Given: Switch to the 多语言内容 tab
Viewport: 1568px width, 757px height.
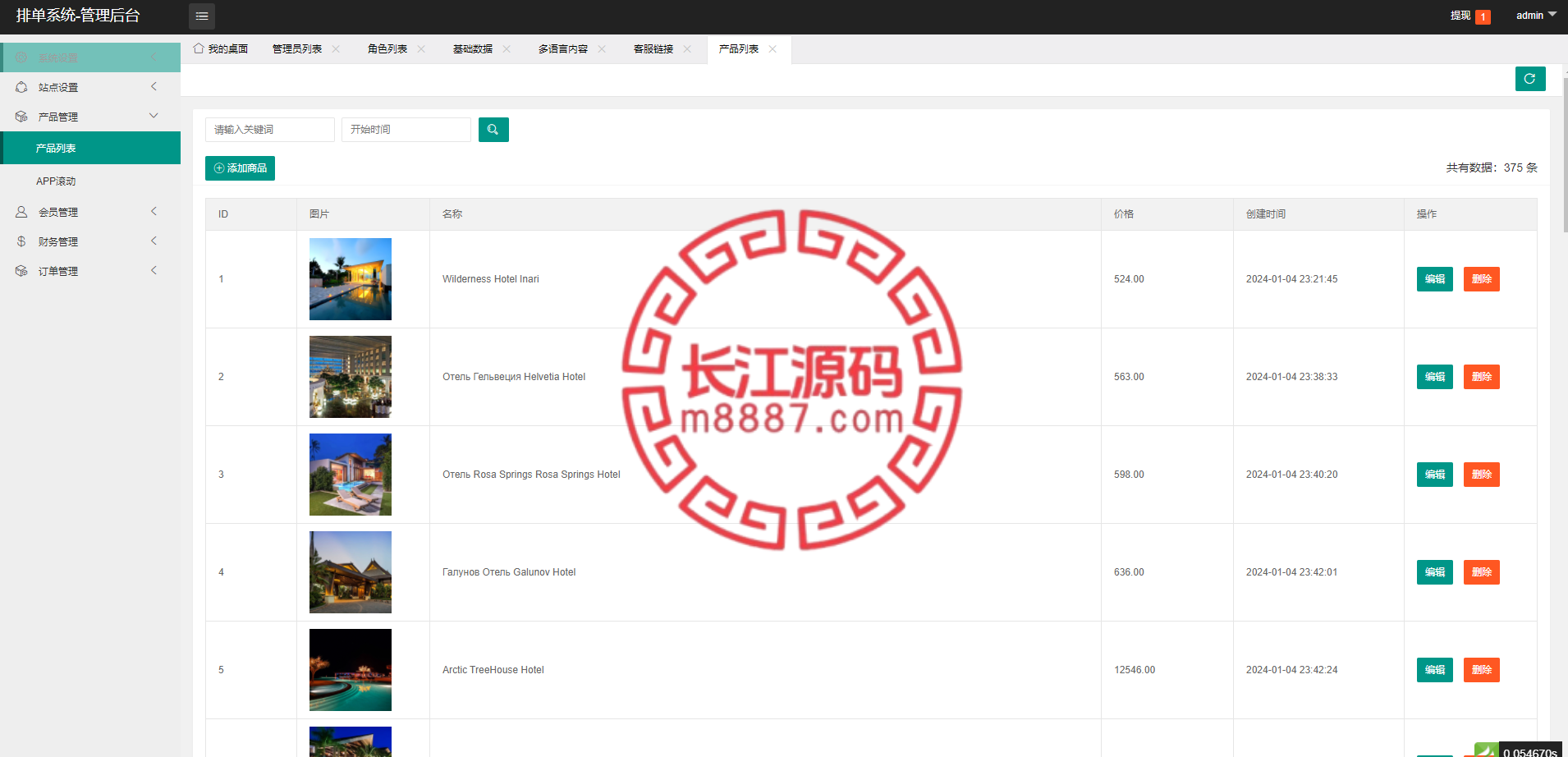Looking at the screenshot, I should click(x=563, y=49).
